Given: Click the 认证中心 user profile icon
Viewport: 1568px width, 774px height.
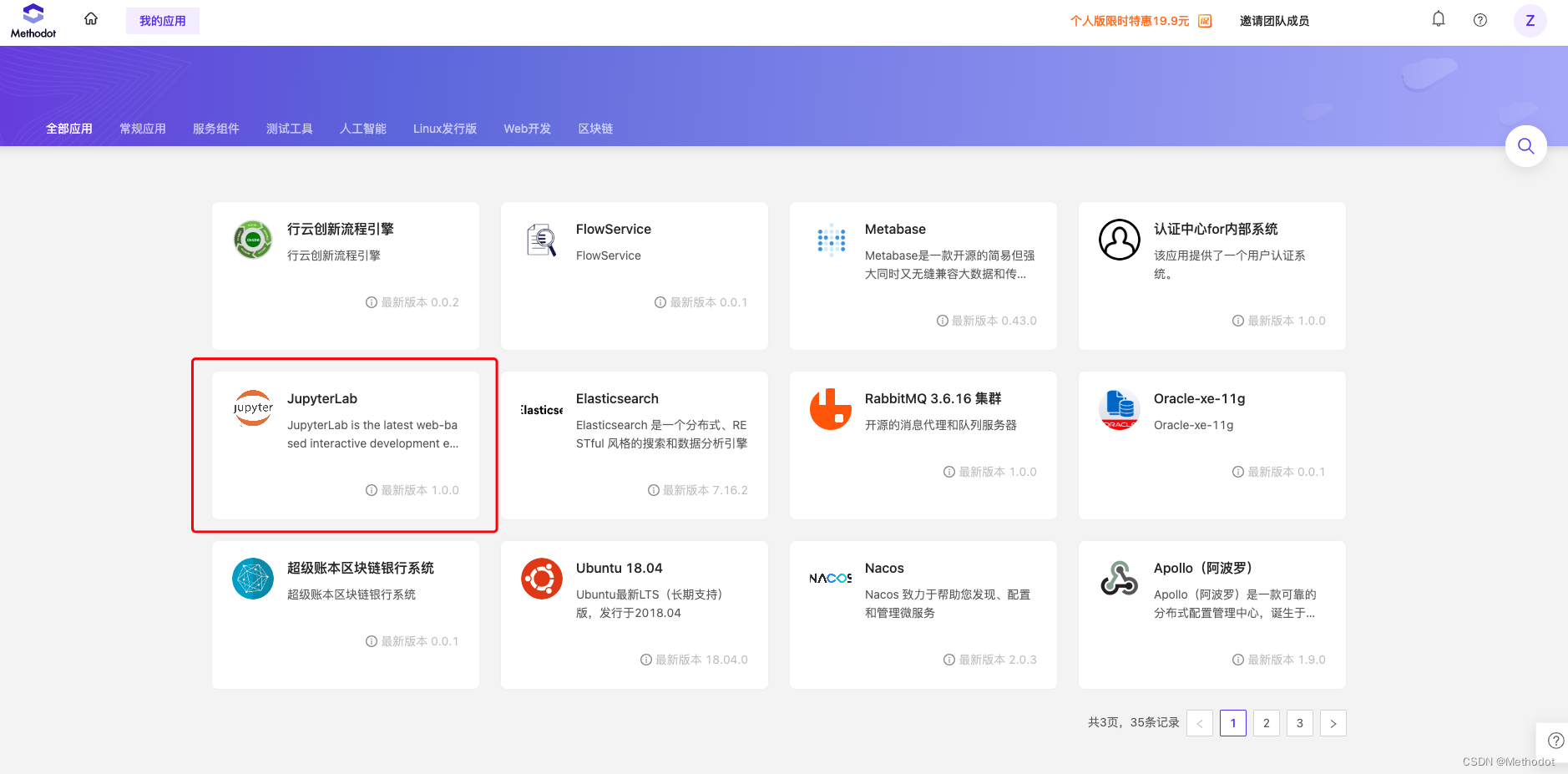Looking at the screenshot, I should 1120,240.
